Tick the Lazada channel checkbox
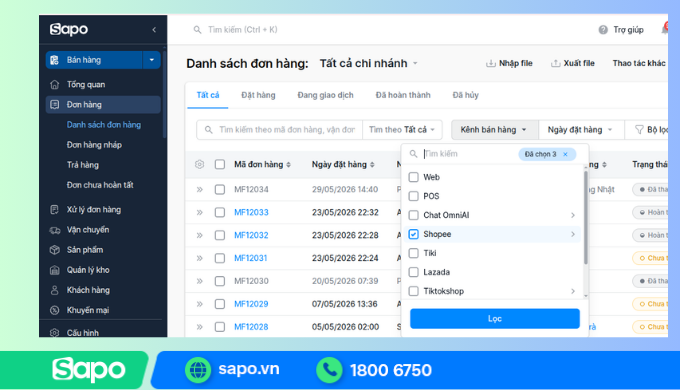This screenshot has height=390, width=680. (414, 272)
